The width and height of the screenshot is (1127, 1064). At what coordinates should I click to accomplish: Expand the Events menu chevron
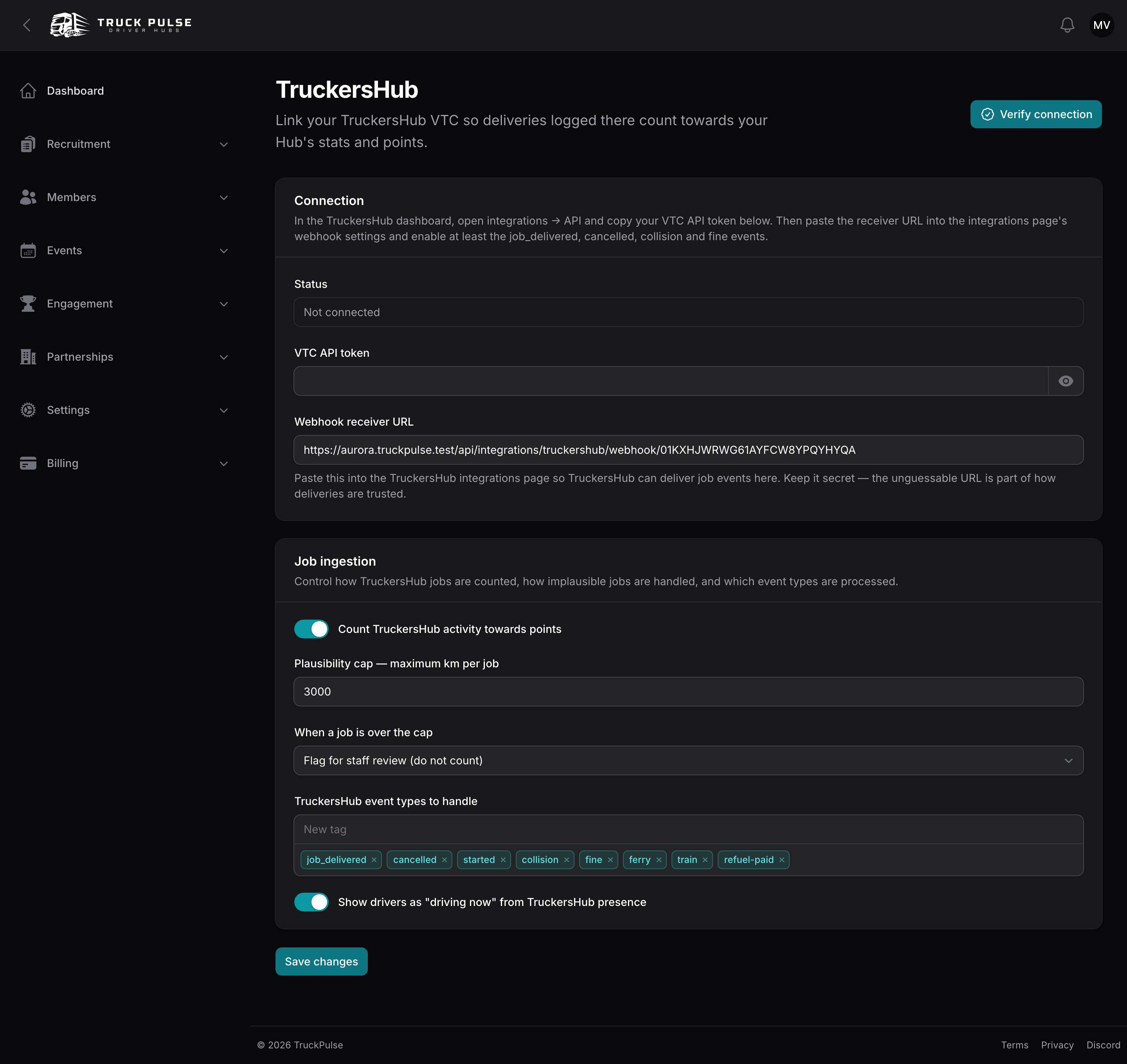[x=223, y=251]
